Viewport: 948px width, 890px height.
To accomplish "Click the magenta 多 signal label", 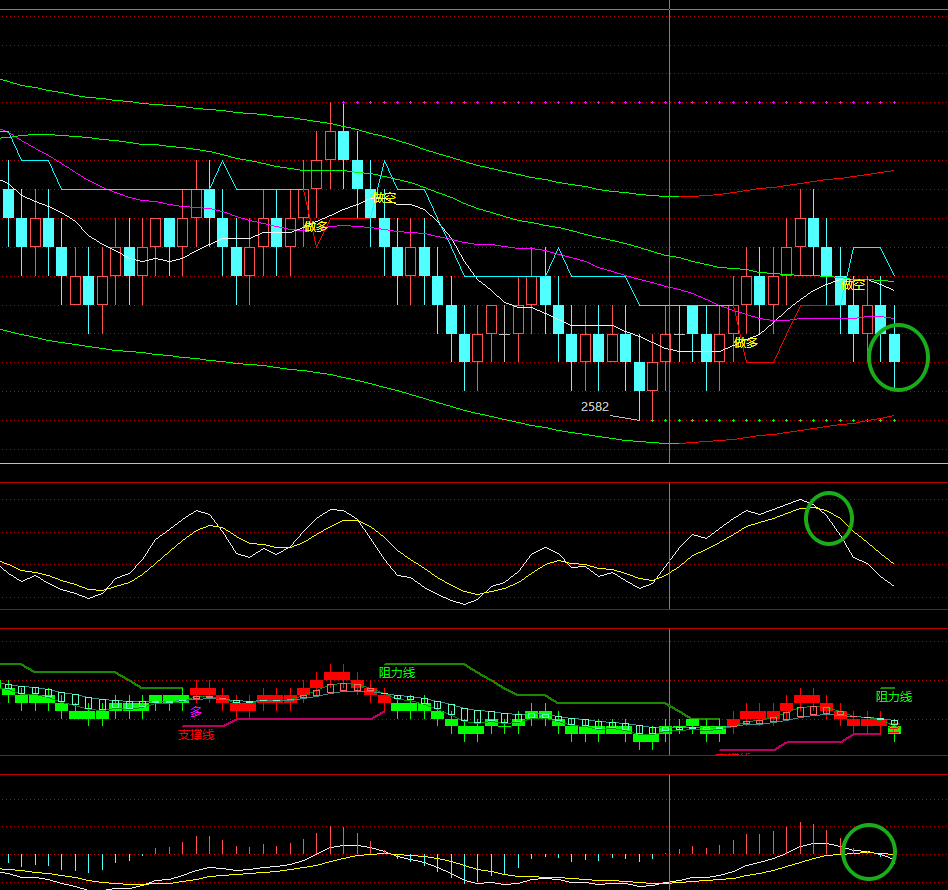I will pyautogui.click(x=196, y=712).
